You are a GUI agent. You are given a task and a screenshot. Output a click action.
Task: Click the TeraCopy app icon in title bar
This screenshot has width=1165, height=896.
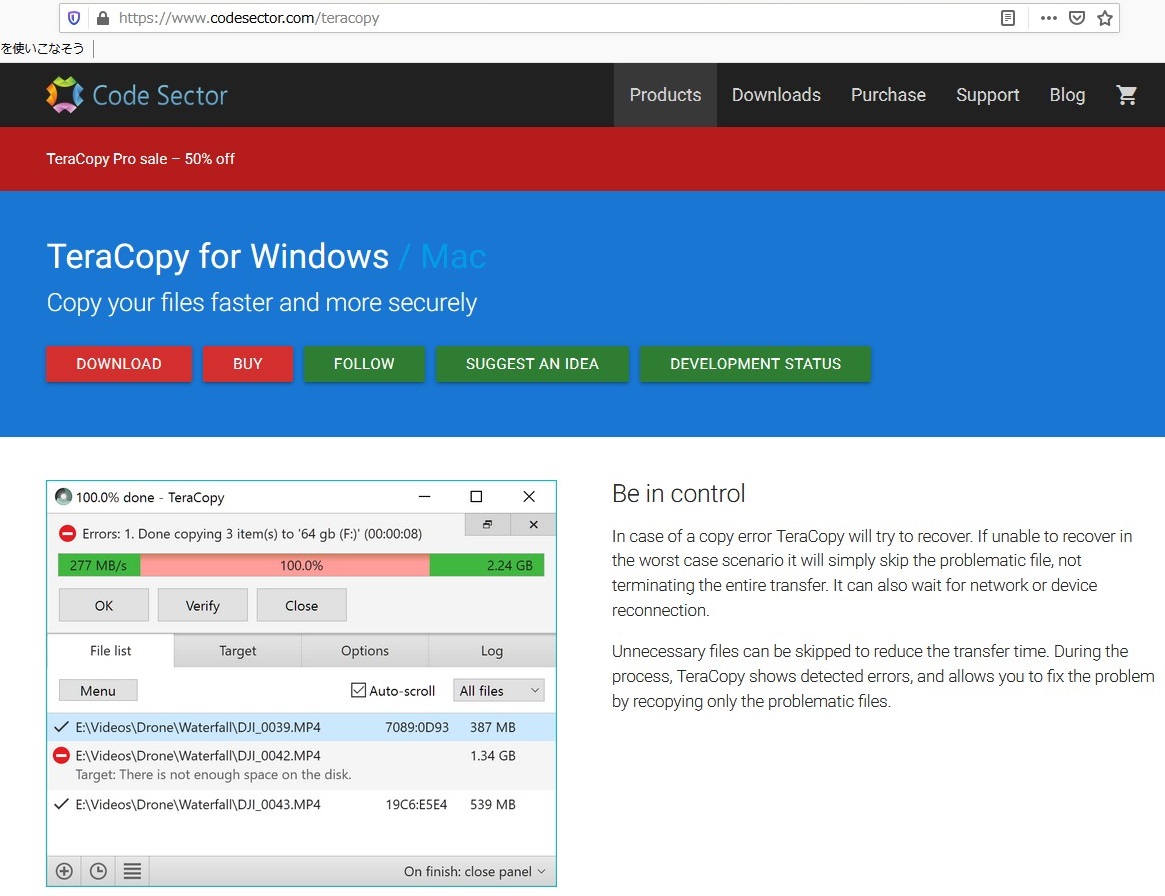point(64,496)
